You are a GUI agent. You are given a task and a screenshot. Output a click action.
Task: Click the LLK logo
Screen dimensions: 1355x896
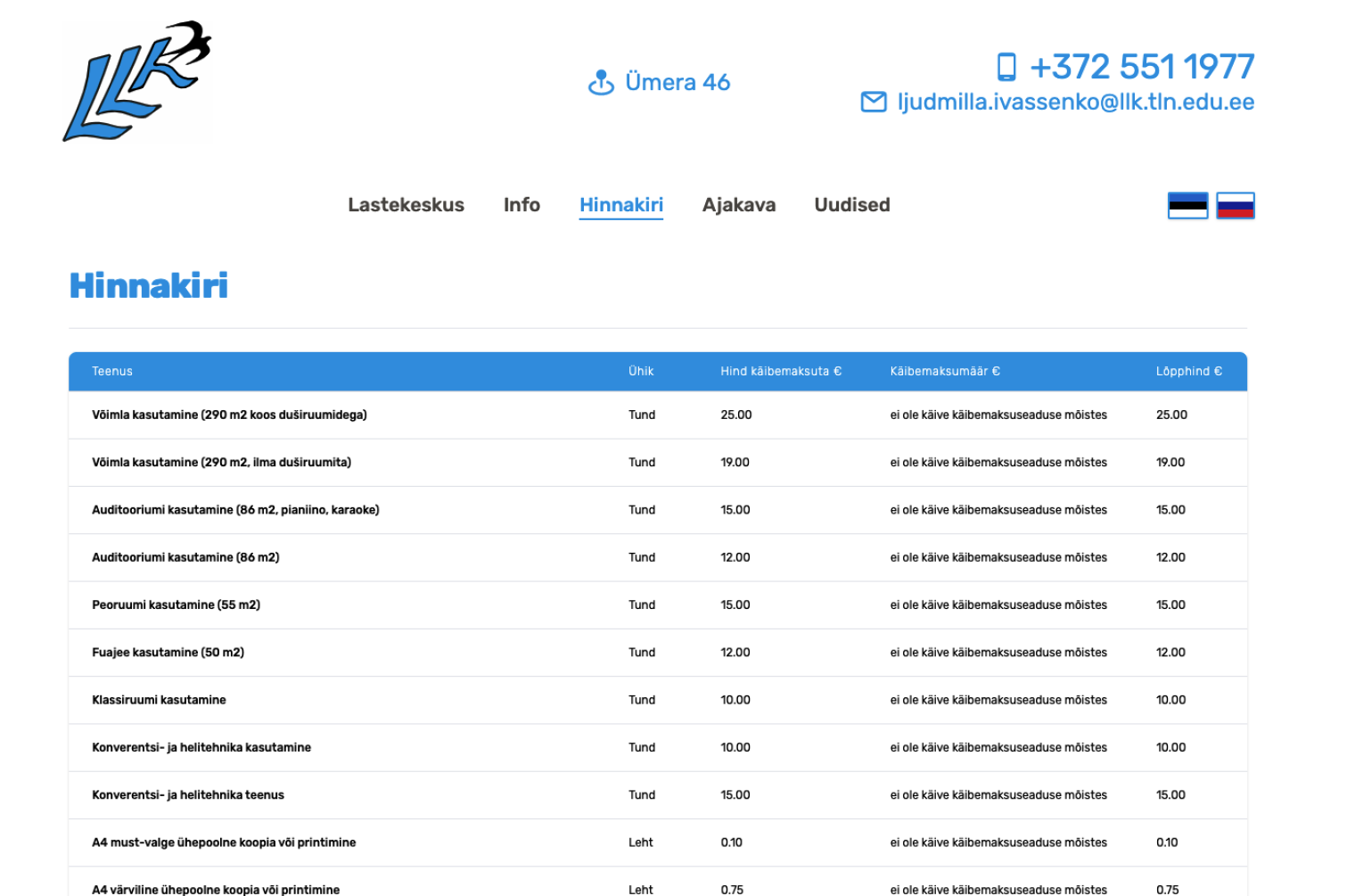[x=137, y=80]
